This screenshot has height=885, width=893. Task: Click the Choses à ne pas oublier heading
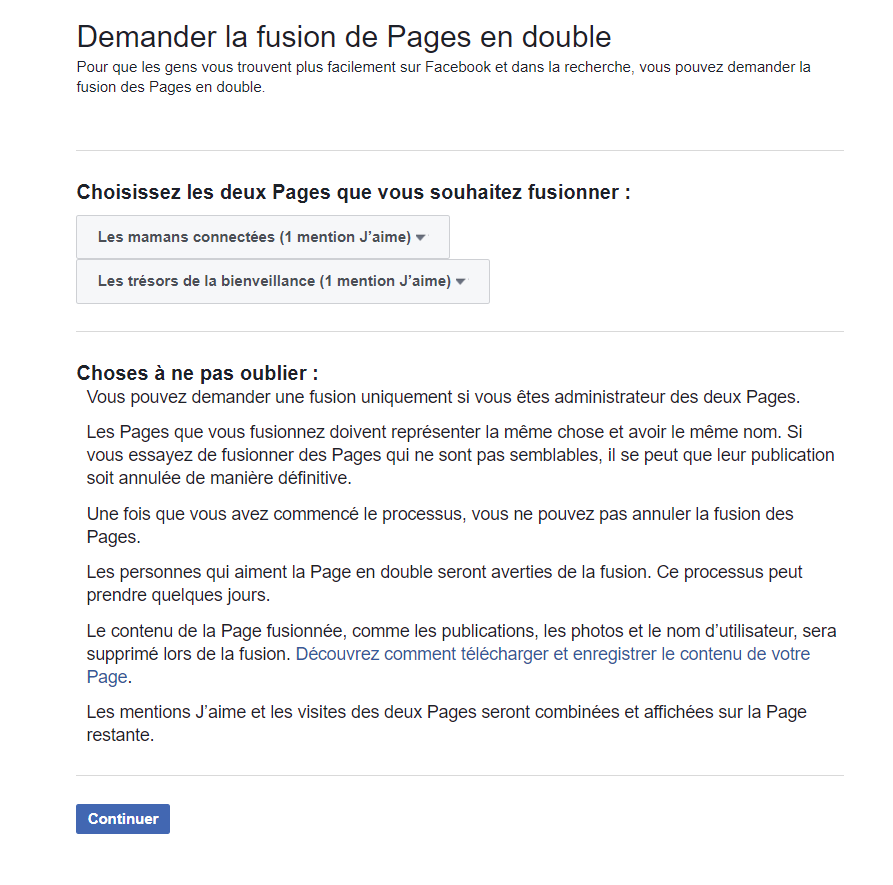[198, 373]
